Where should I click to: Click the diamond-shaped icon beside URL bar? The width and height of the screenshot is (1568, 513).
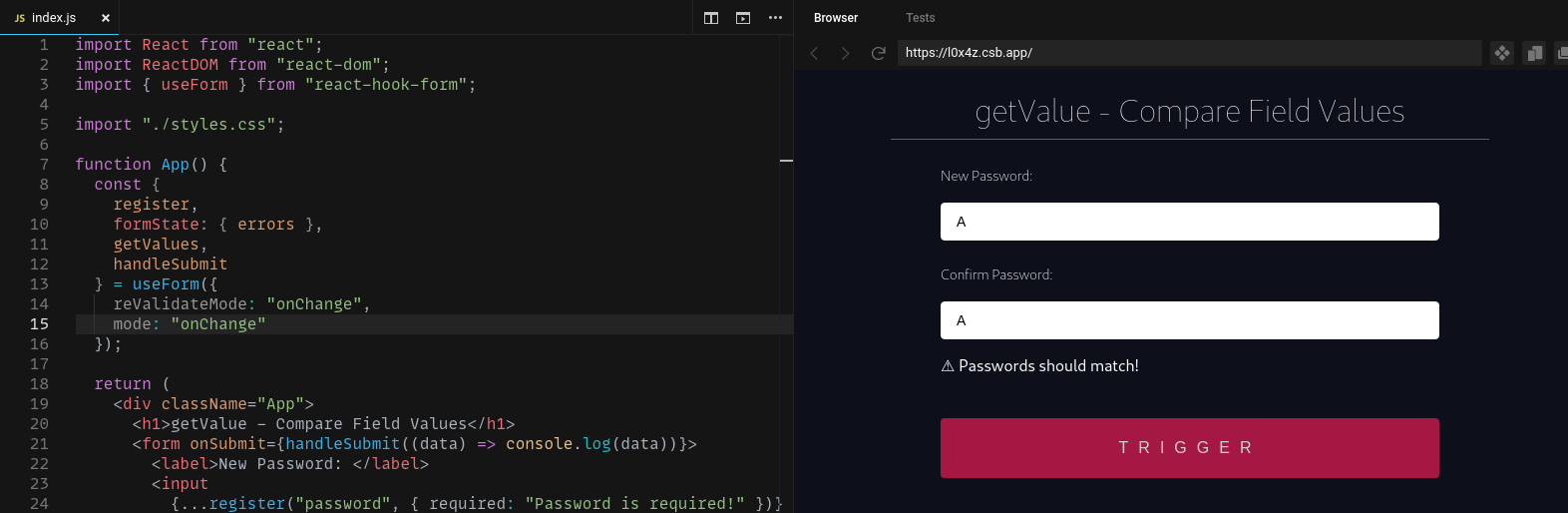(x=1502, y=53)
